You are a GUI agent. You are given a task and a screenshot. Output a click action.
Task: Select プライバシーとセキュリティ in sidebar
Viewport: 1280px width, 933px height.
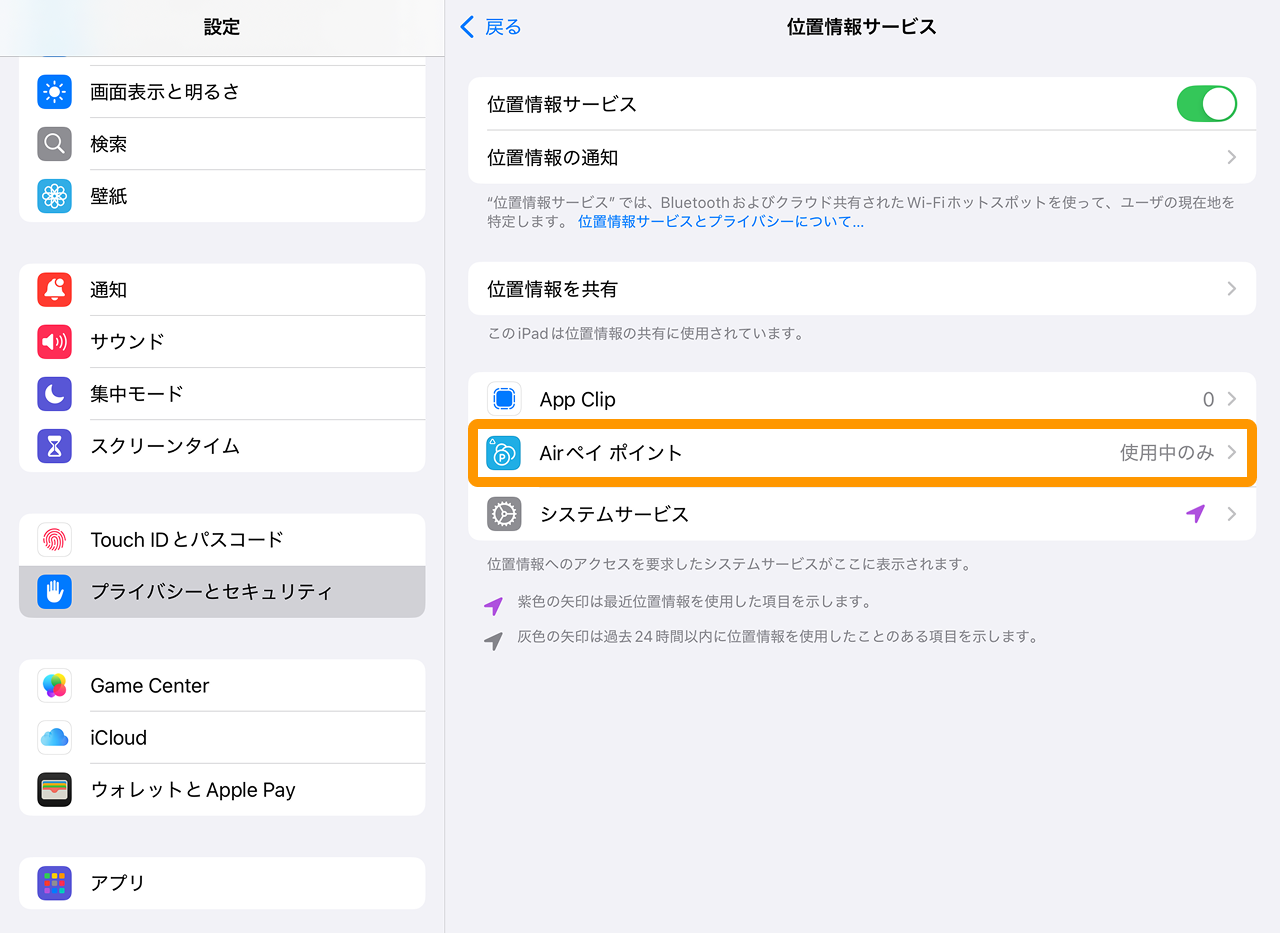pyautogui.click(x=222, y=592)
